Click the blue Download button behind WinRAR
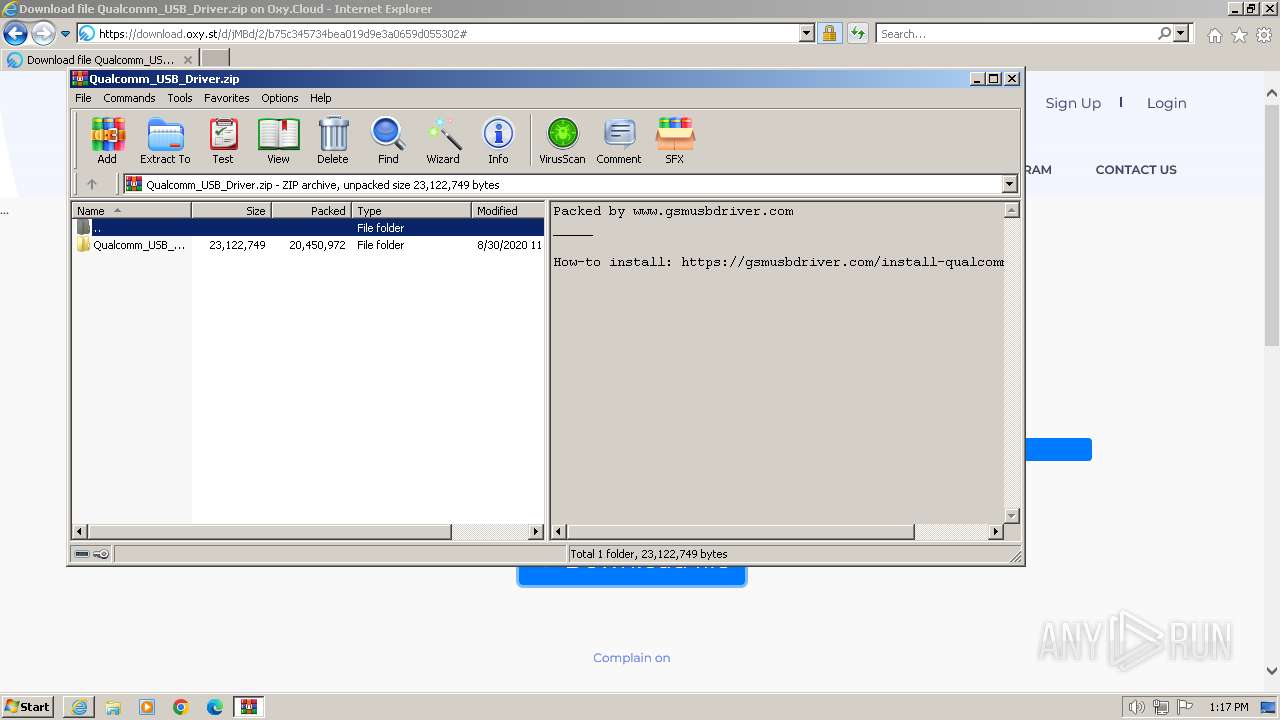 [x=631, y=574]
